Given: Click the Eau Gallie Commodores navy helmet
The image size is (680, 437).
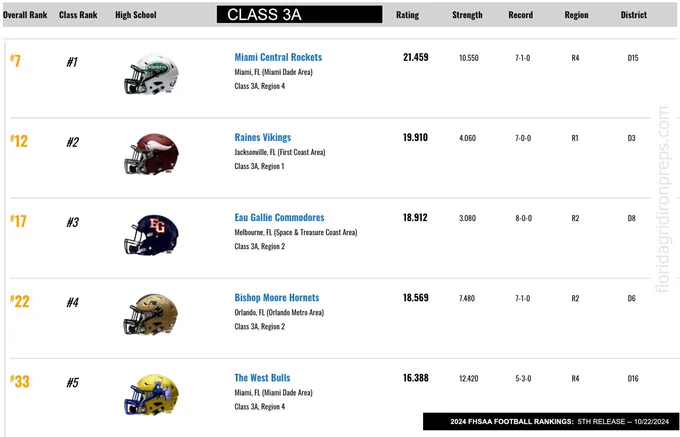Looking at the screenshot, I should coord(151,235).
